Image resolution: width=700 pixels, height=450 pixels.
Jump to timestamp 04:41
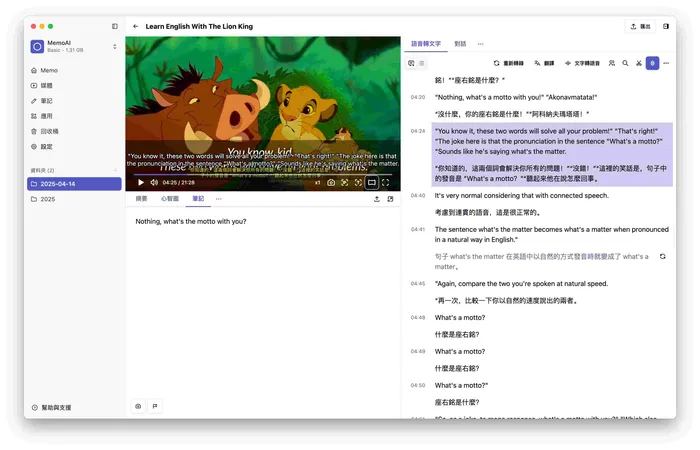[x=418, y=229]
